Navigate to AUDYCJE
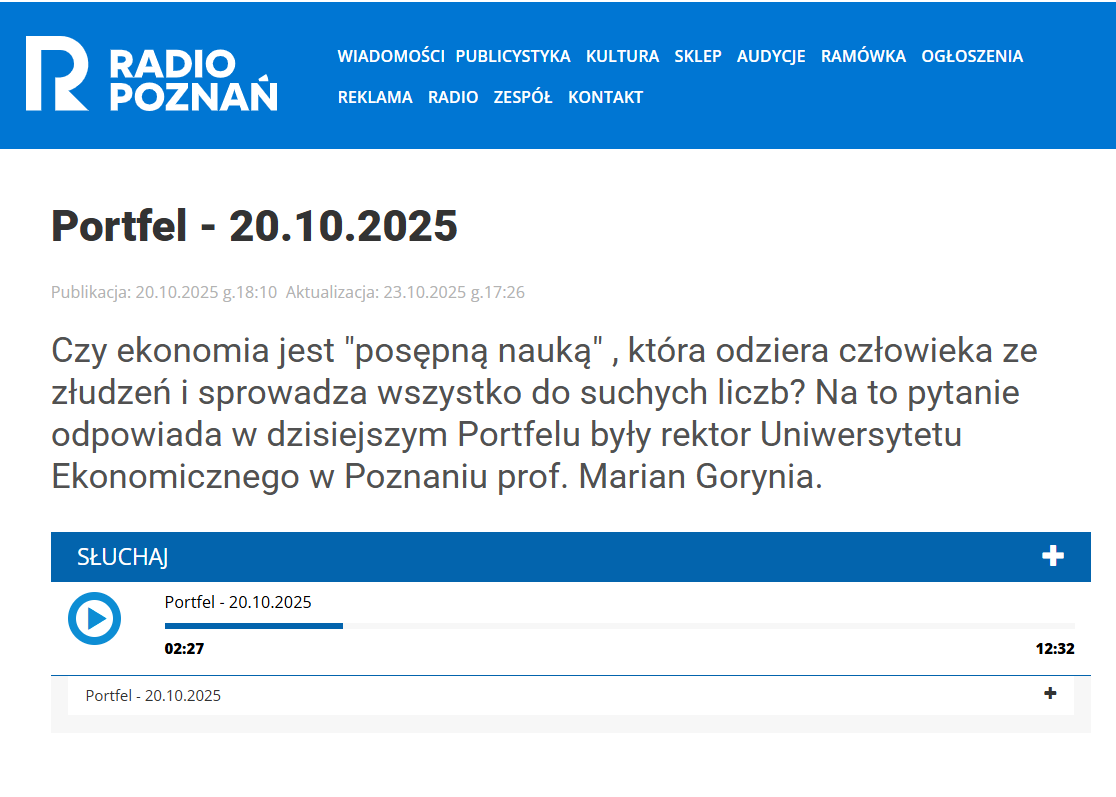The image size is (1116, 797). (771, 56)
